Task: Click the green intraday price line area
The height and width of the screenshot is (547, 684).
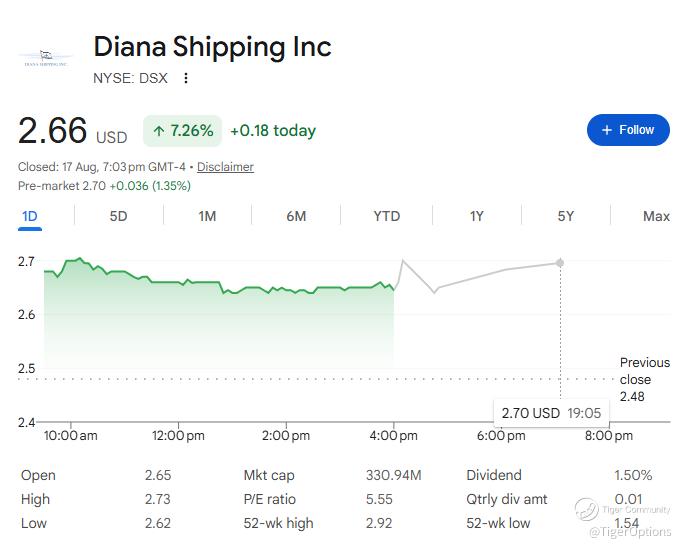Action: 219,314
